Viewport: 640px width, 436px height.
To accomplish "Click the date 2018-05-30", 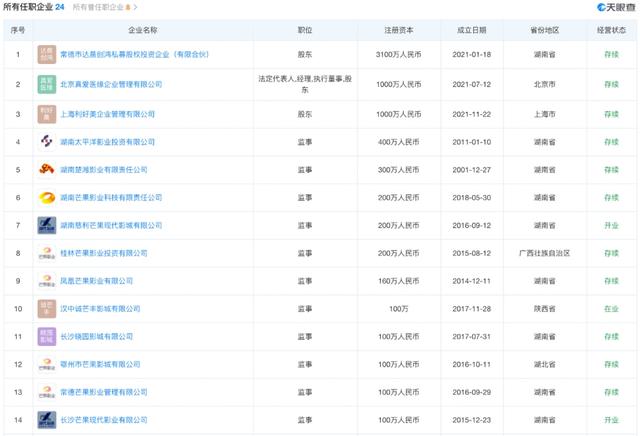I will [x=471, y=198].
